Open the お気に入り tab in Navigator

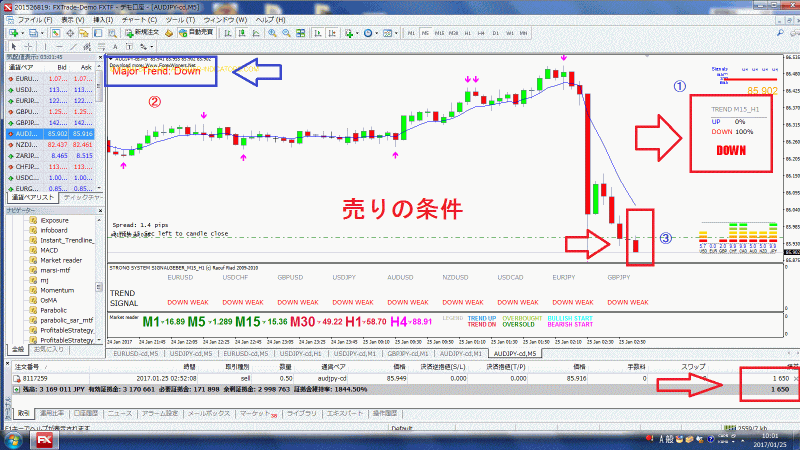pyautogui.click(x=48, y=349)
